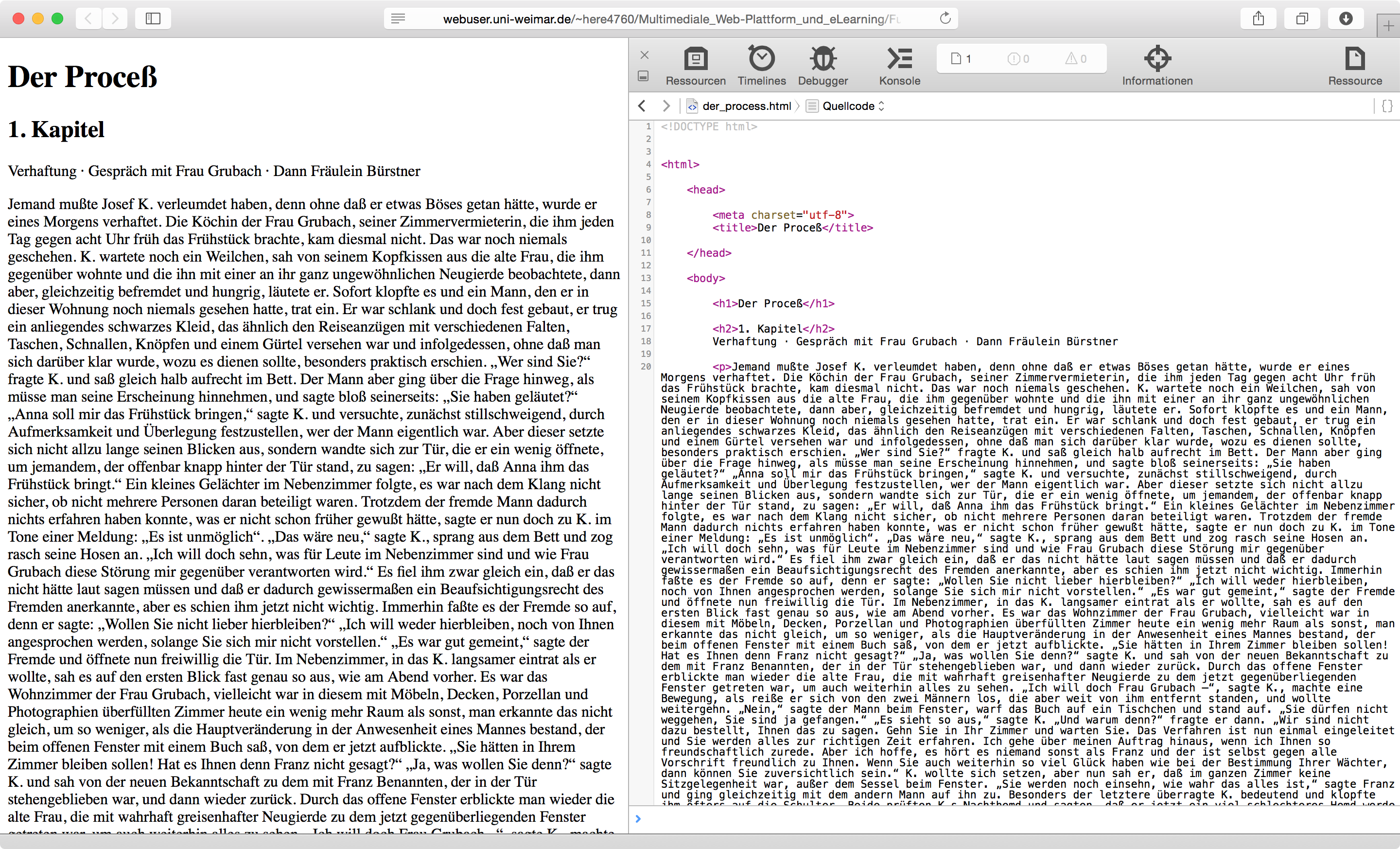Open the Quellcode view dropdown
This screenshot has width=1400, height=849.
[846, 106]
